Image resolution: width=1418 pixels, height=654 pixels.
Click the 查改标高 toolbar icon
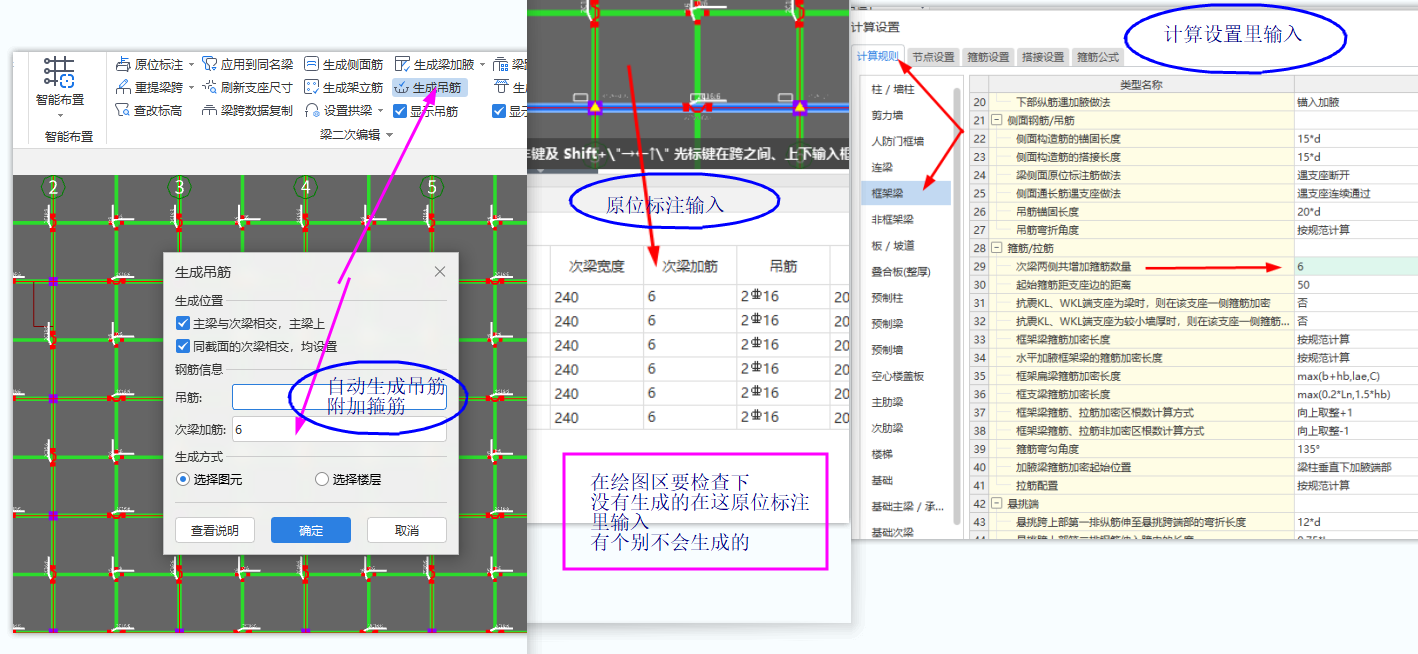click(123, 110)
